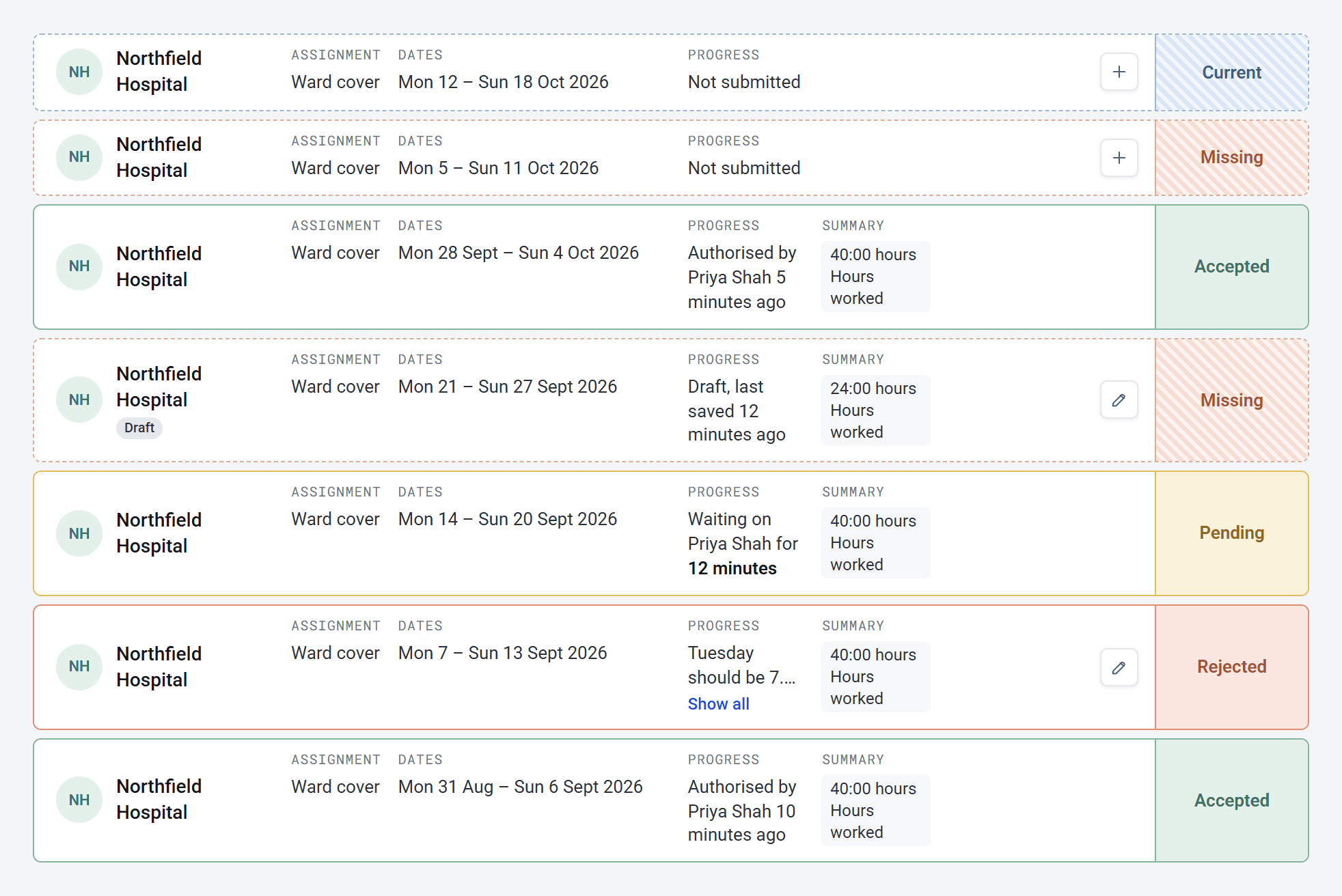Select the Pending status panel
Screen dimensions: 1342x896
coord(1231,533)
